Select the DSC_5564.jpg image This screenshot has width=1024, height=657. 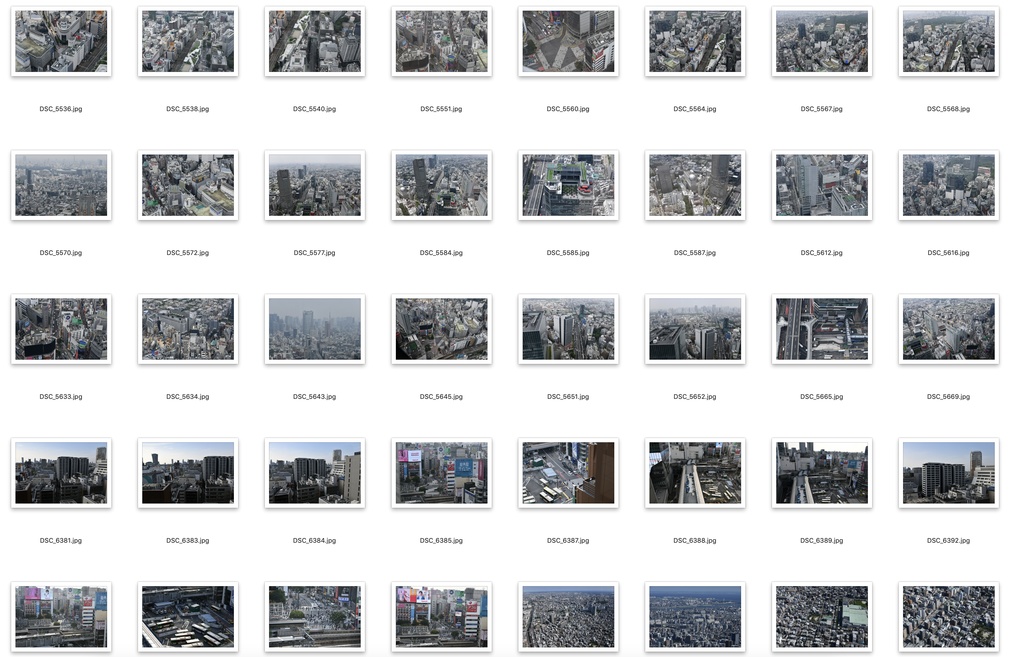point(694,41)
